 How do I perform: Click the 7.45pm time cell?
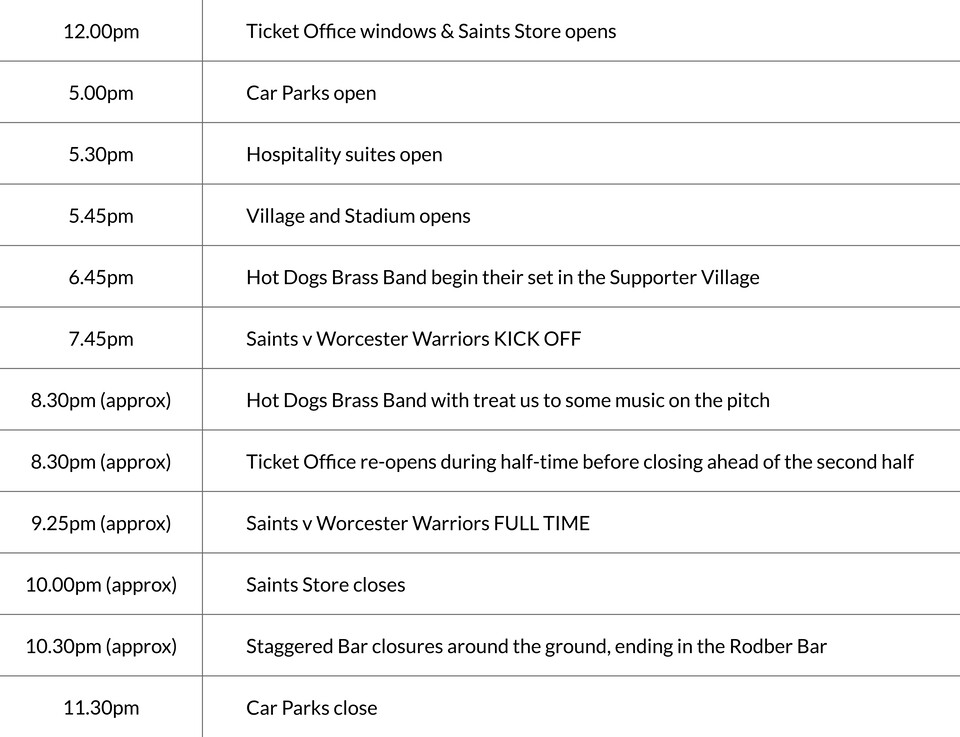[x=101, y=339]
